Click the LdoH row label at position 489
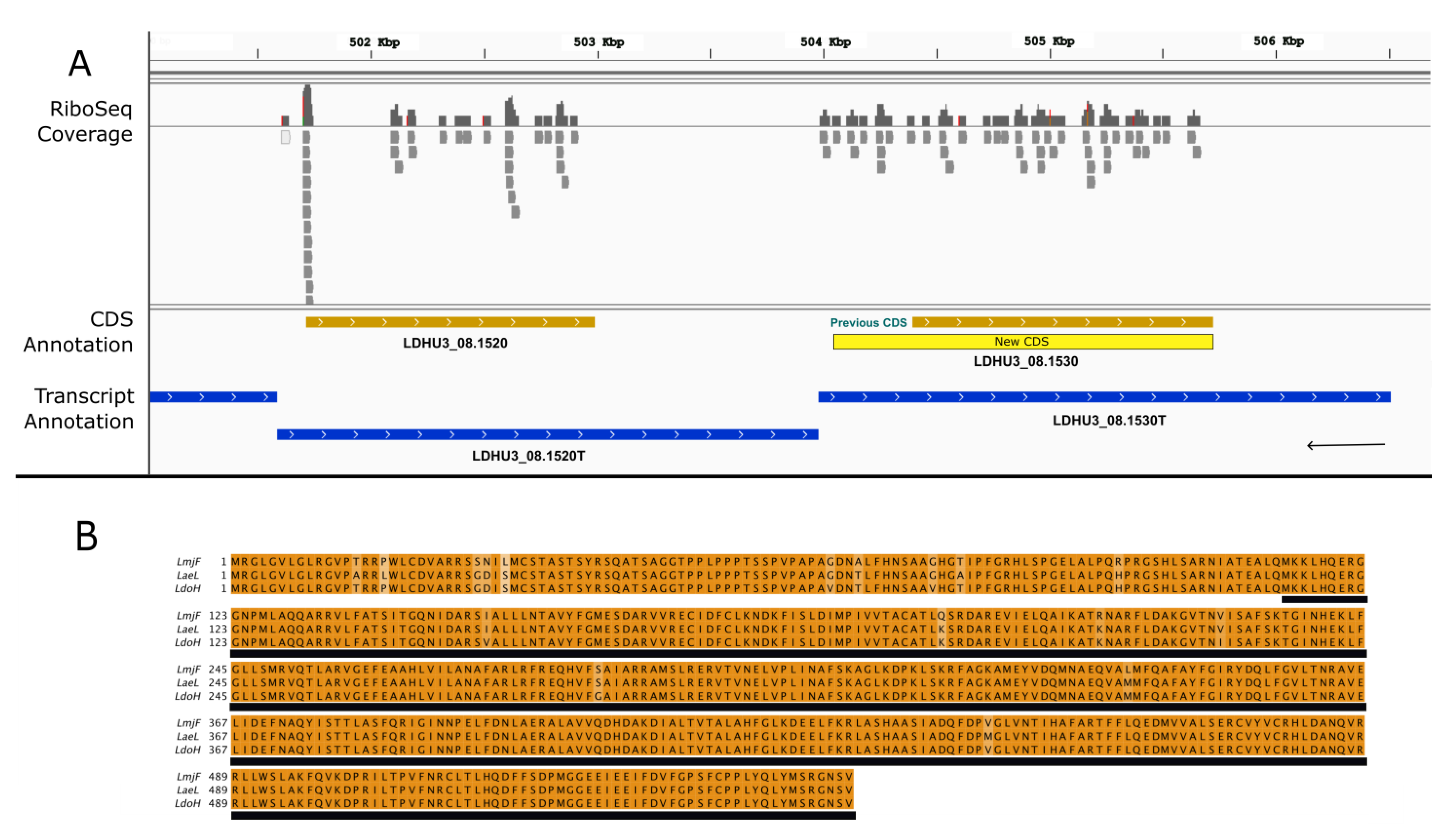Screen dimensions: 1456x834 point(188,804)
